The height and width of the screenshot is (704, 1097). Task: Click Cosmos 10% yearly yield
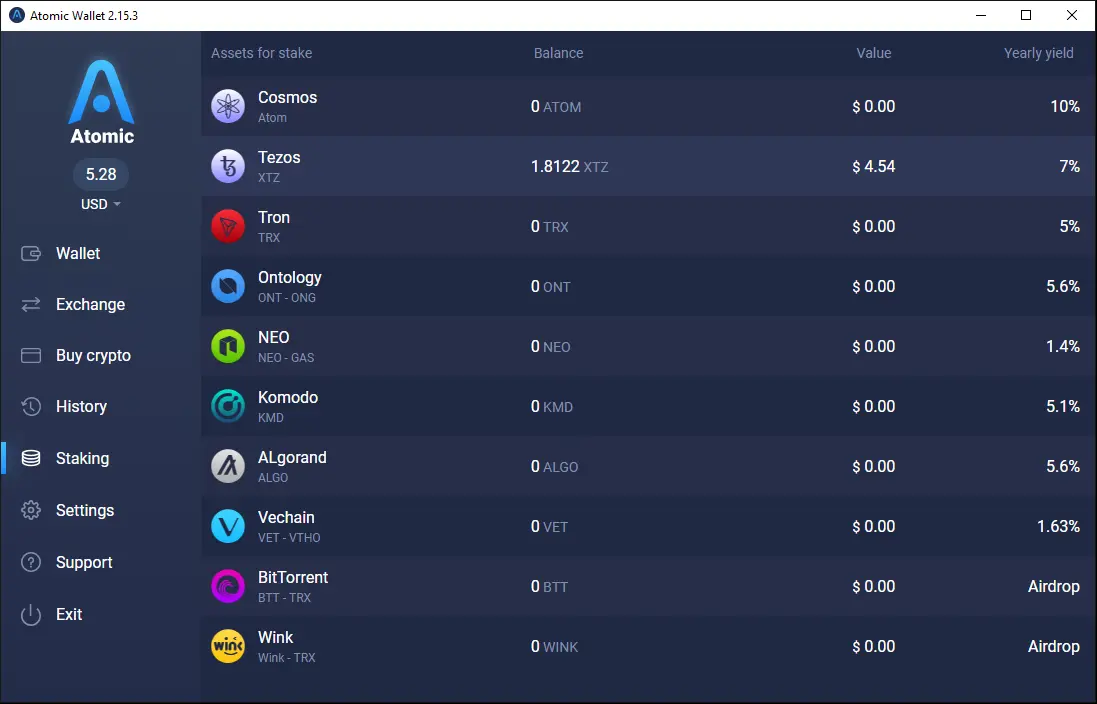[1065, 106]
